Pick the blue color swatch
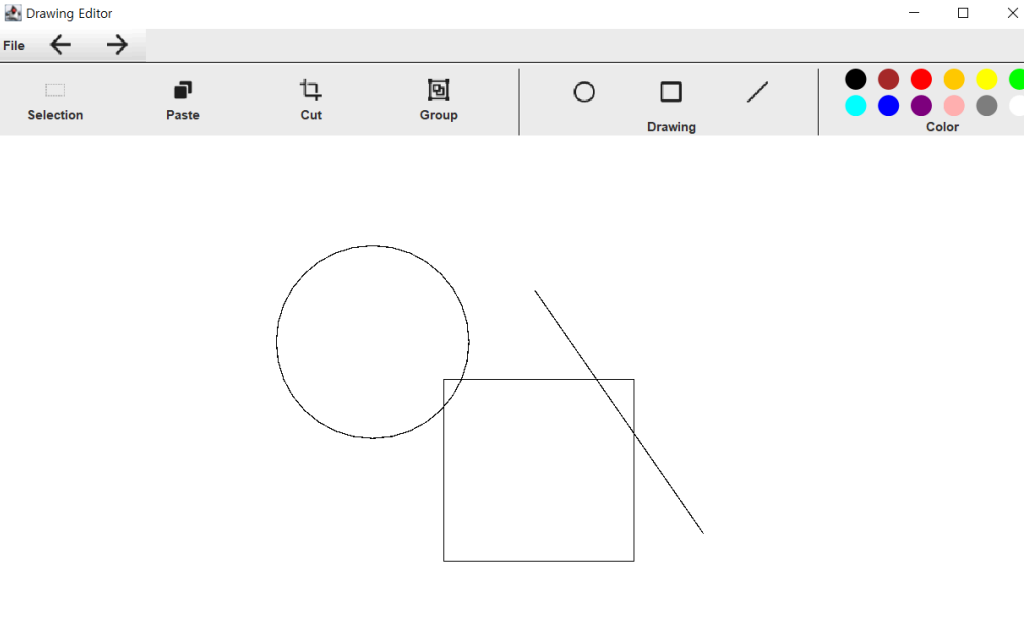Viewport: 1024px width, 636px height. (x=888, y=106)
